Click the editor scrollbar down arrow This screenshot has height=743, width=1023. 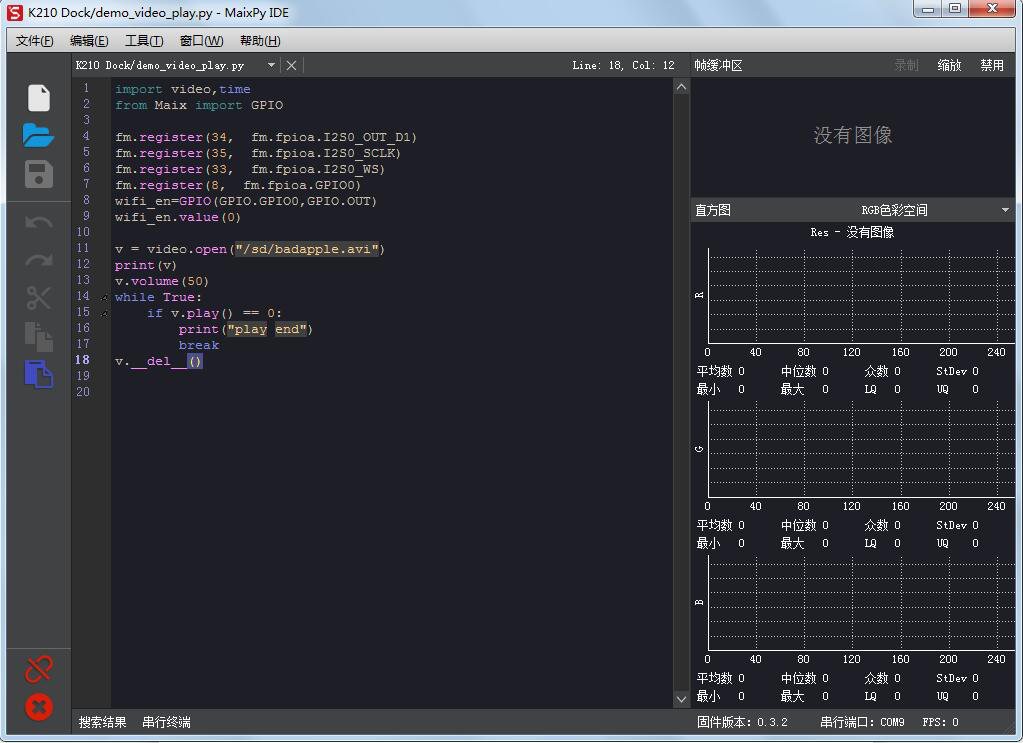click(681, 699)
